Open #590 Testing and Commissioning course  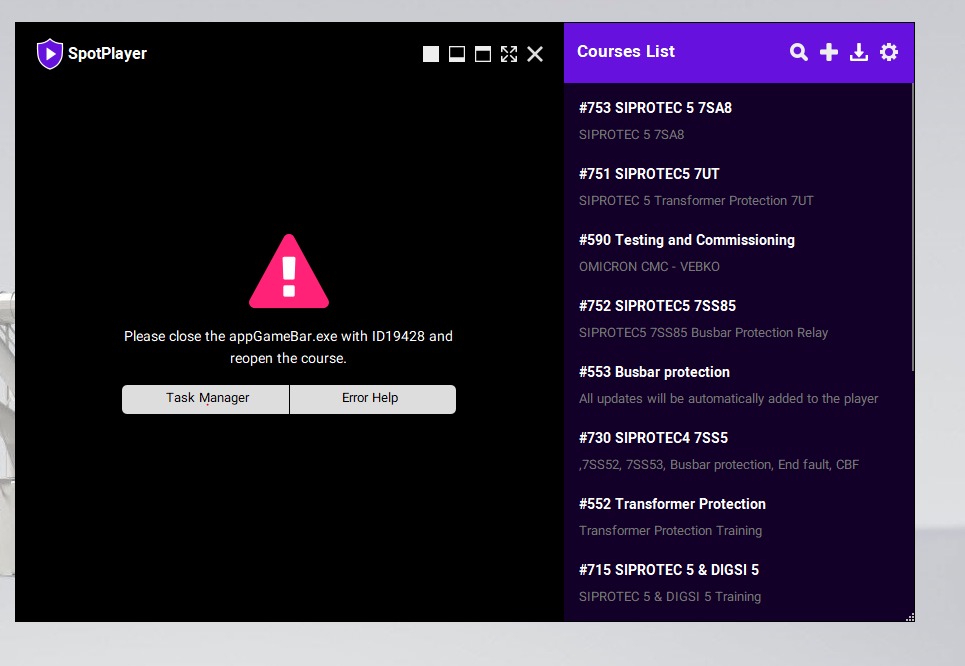686,240
